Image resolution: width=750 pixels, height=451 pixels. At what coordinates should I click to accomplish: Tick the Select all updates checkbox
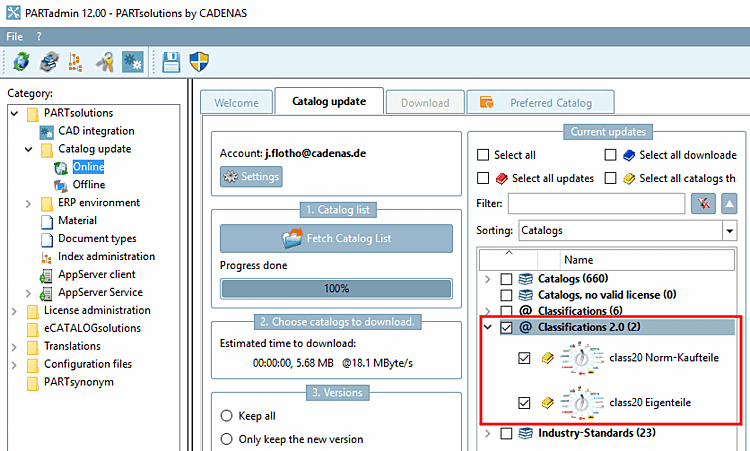click(483, 178)
